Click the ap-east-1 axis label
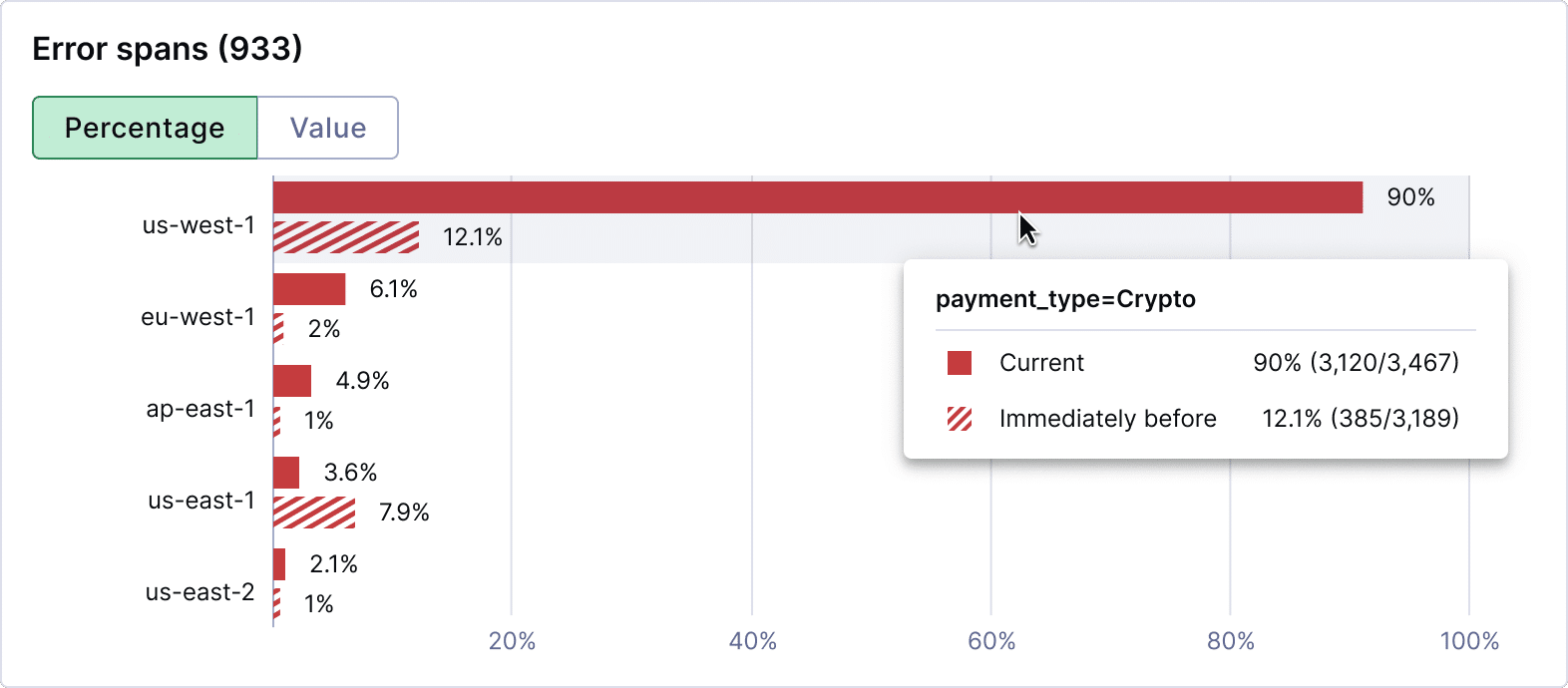Viewport: 1568px width, 688px height. [200, 409]
